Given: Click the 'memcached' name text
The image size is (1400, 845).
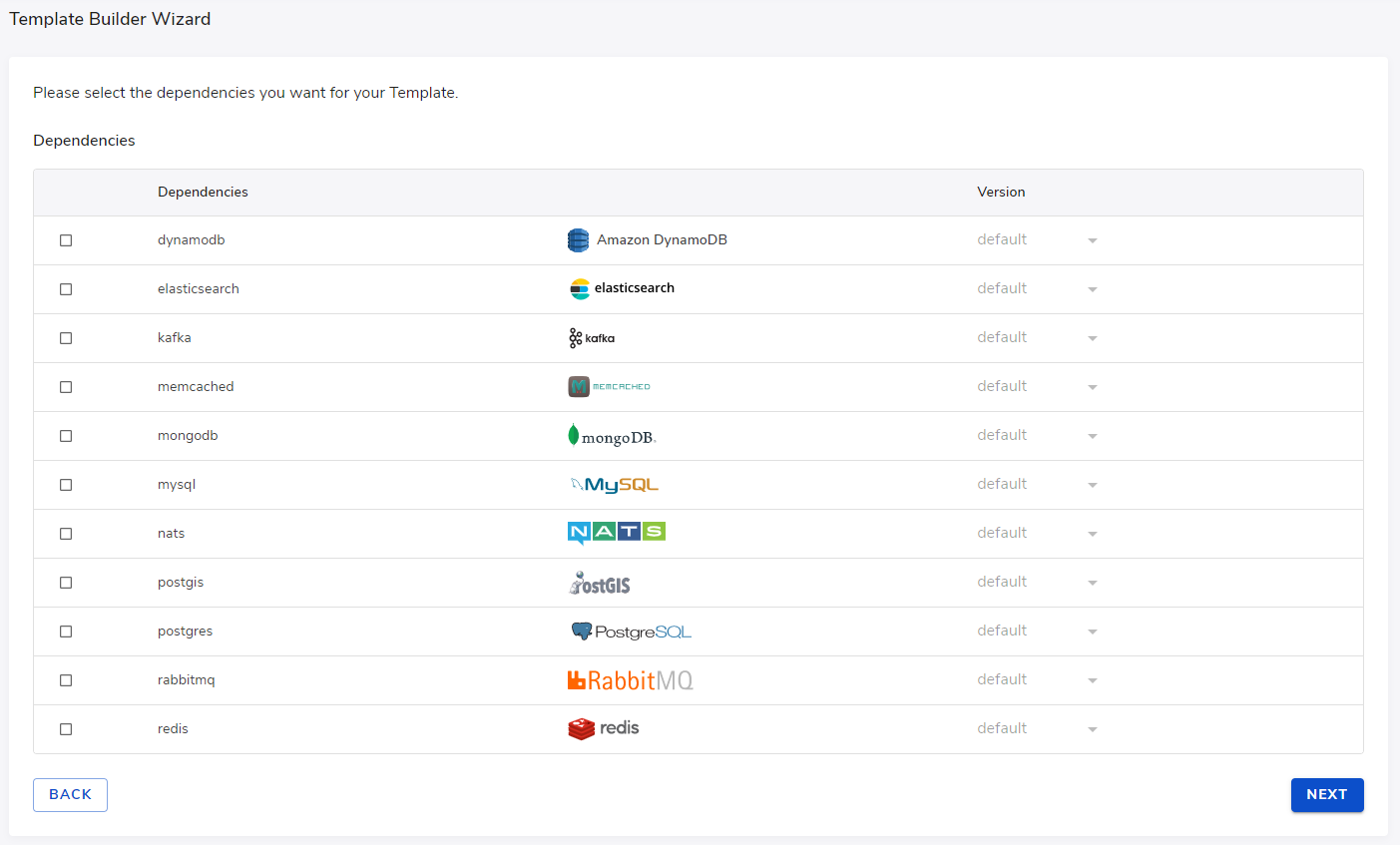Looking at the screenshot, I should (x=196, y=387).
